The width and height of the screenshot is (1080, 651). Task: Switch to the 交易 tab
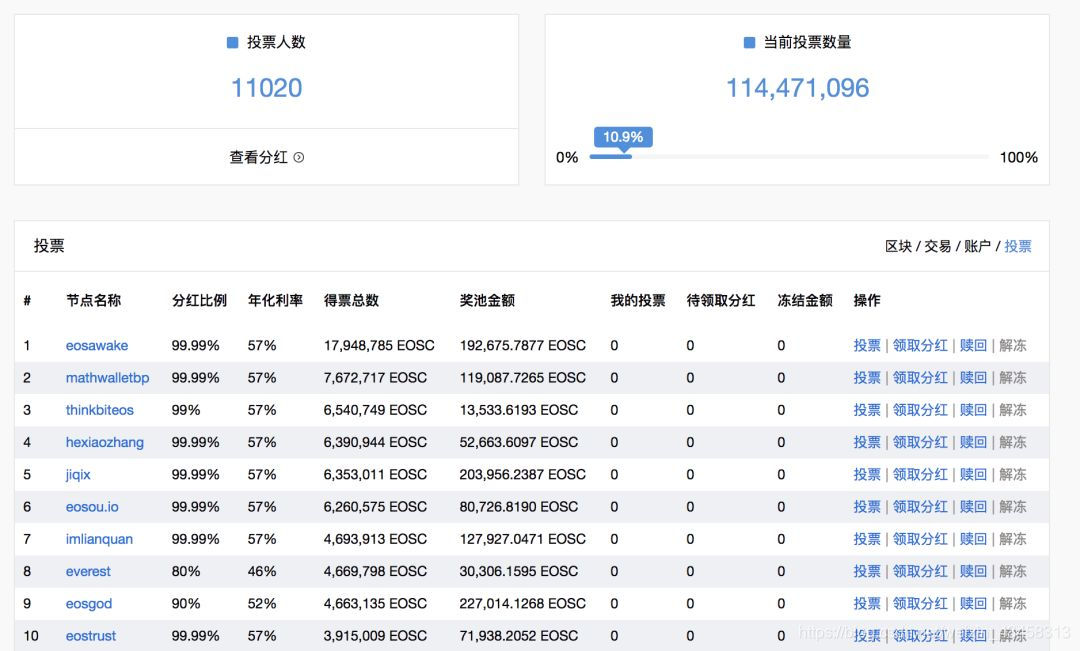click(937, 246)
